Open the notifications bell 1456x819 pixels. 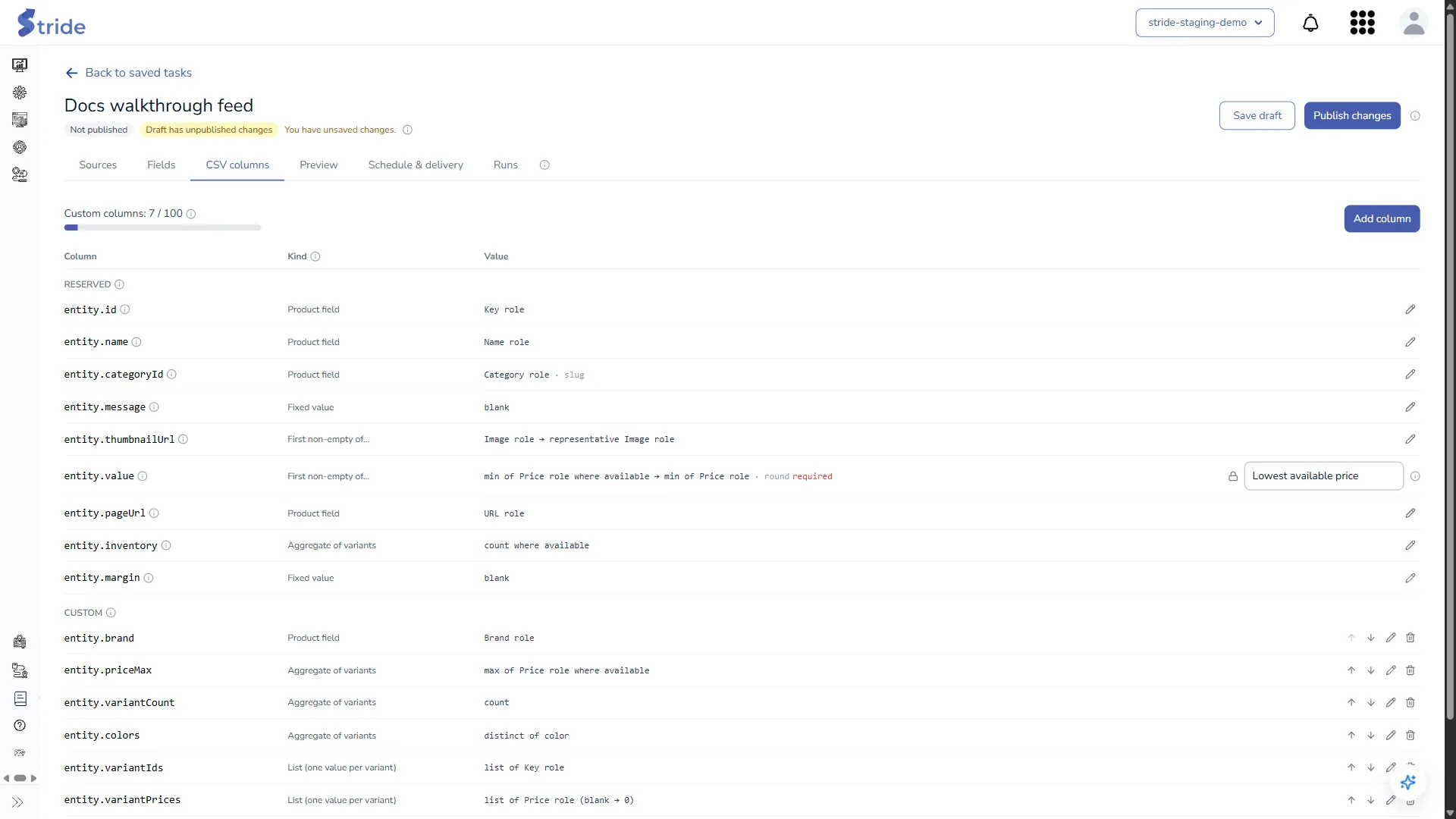(1310, 23)
